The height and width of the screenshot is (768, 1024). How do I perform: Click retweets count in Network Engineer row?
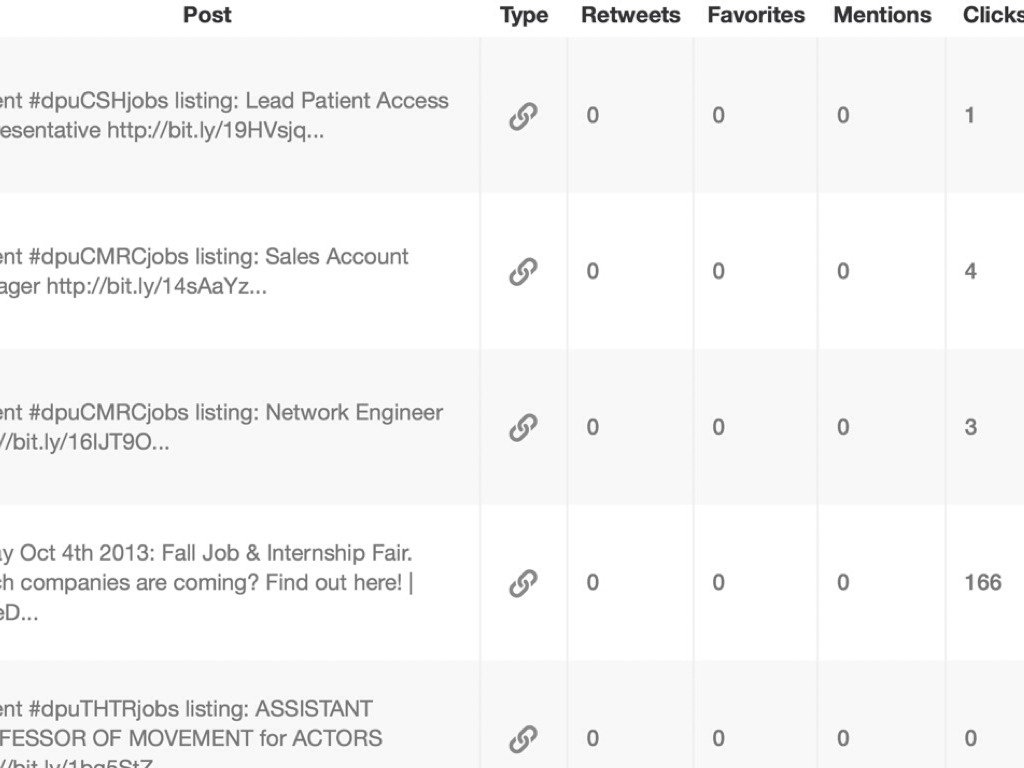point(592,427)
